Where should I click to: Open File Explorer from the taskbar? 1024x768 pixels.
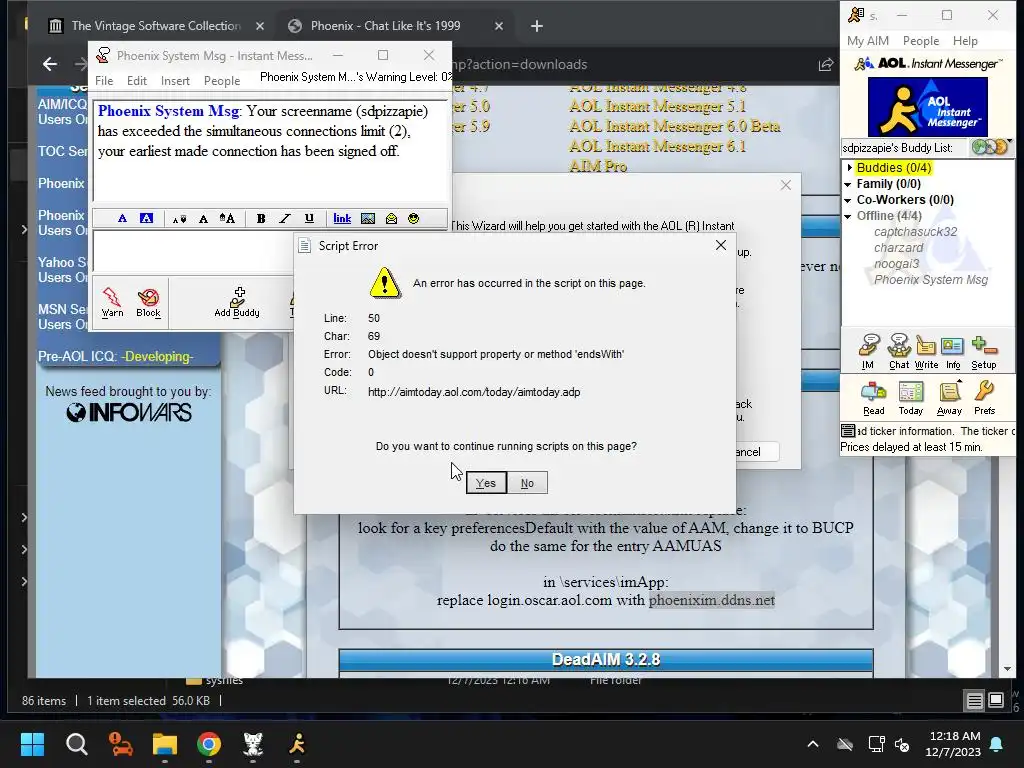pyautogui.click(x=165, y=744)
